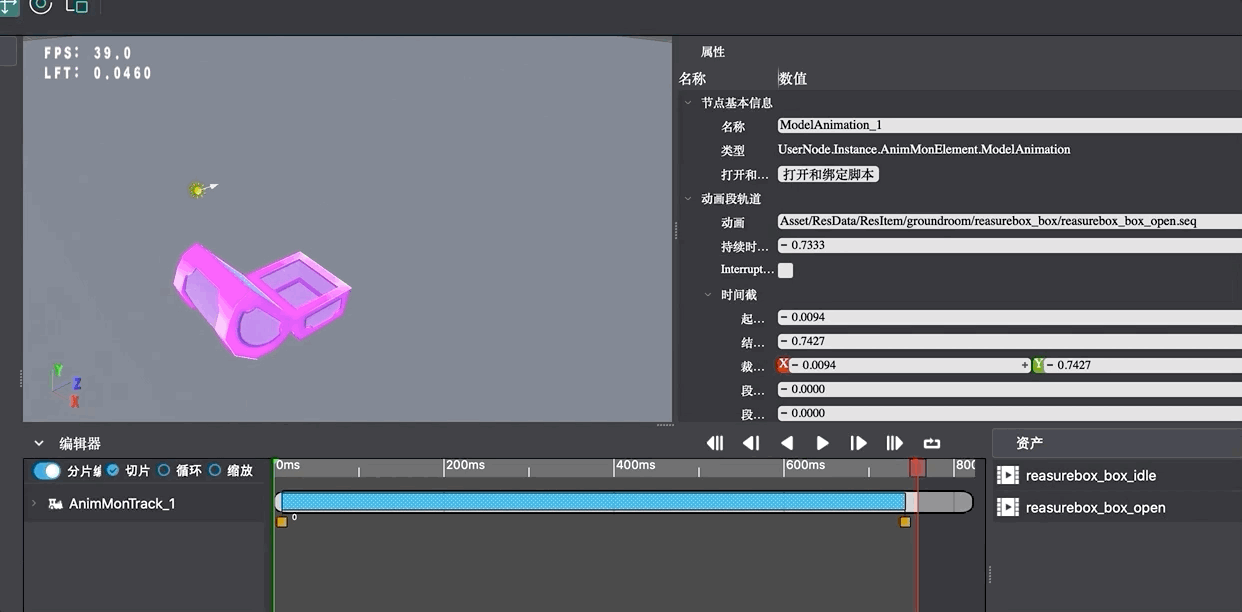Collapse the 时间截 section
This screenshot has height=612, width=1242.
[x=708, y=295]
